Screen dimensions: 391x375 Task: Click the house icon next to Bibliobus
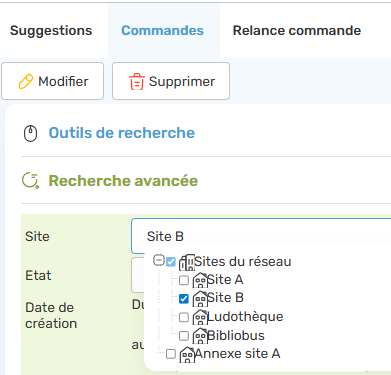pyautogui.click(x=200, y=336)
